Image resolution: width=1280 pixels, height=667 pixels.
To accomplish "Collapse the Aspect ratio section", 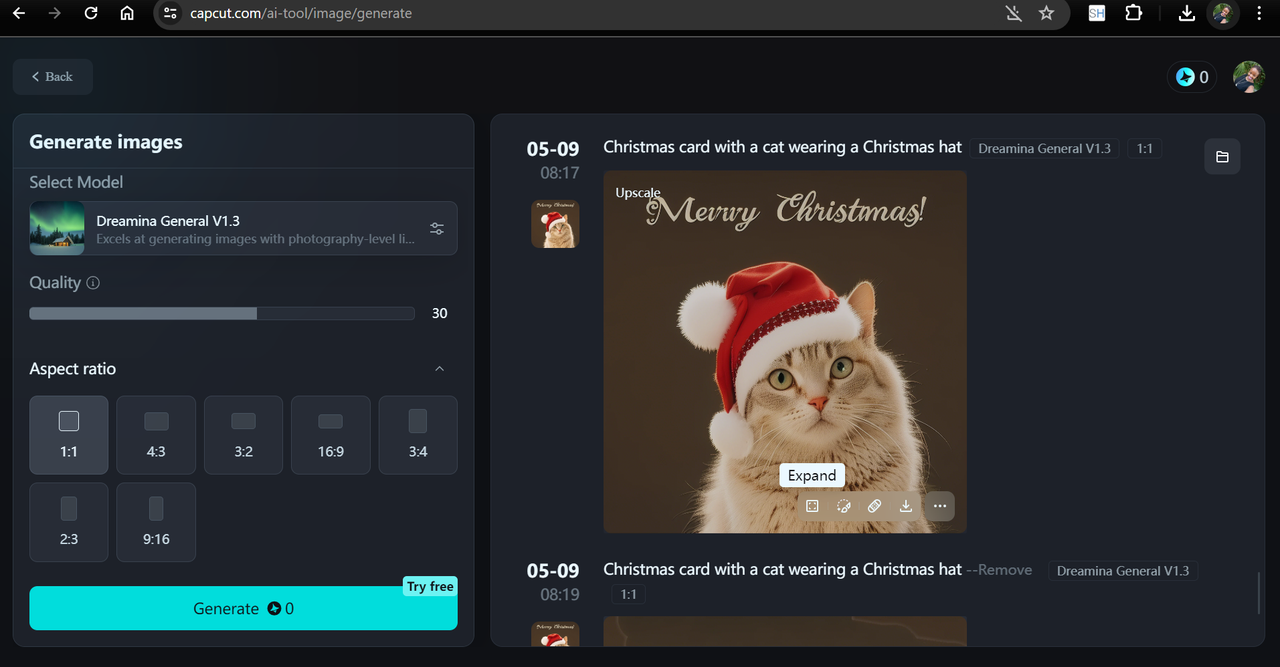I will 439,369.
